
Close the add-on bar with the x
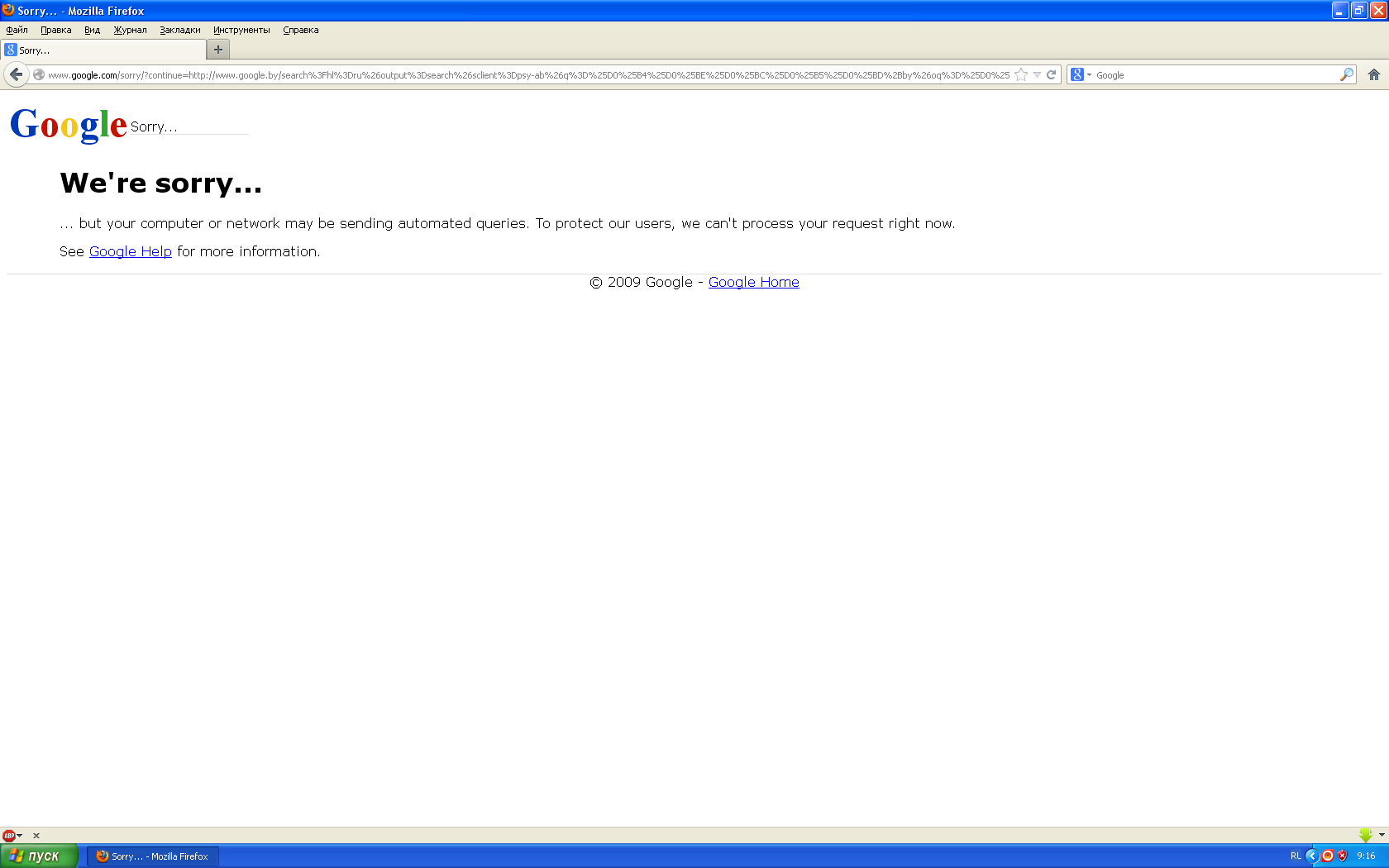point(36,836)
